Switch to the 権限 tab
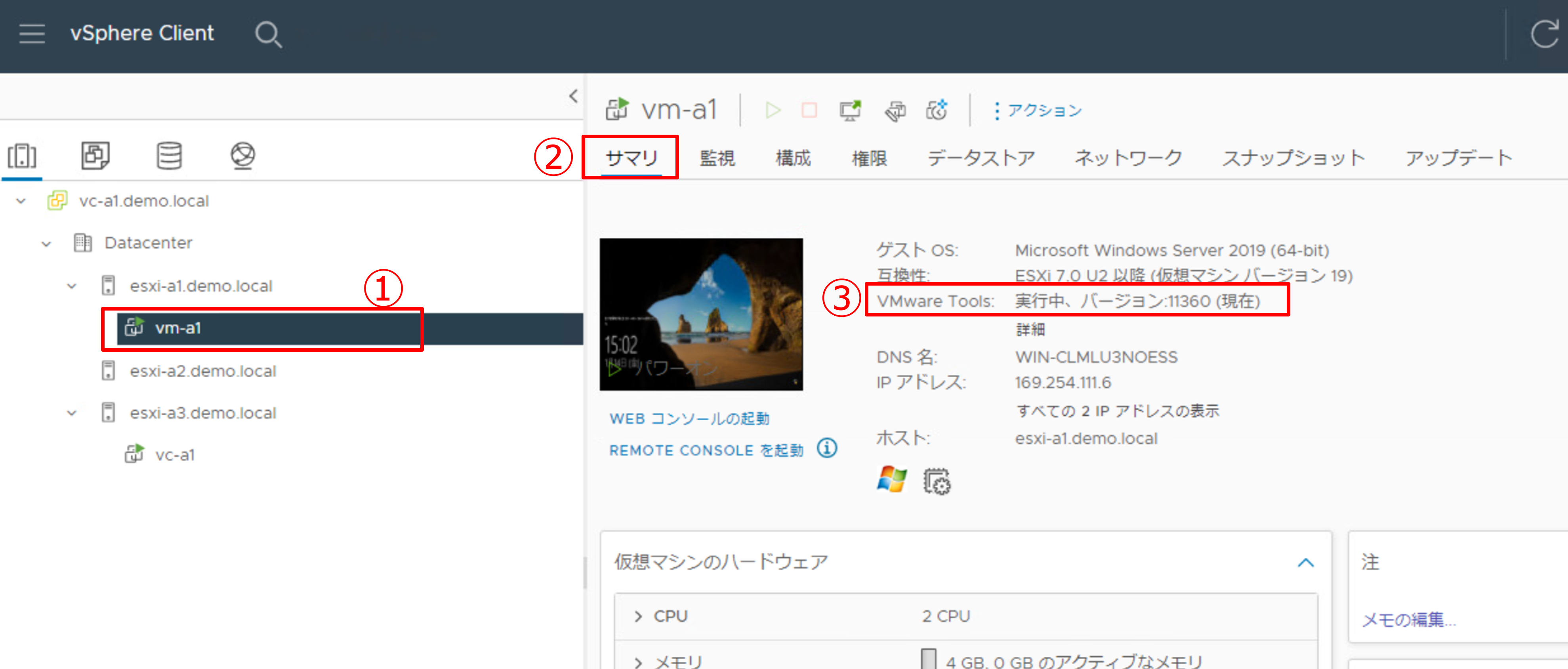This screenshot has width=1568, height=669. coord(869,158)
